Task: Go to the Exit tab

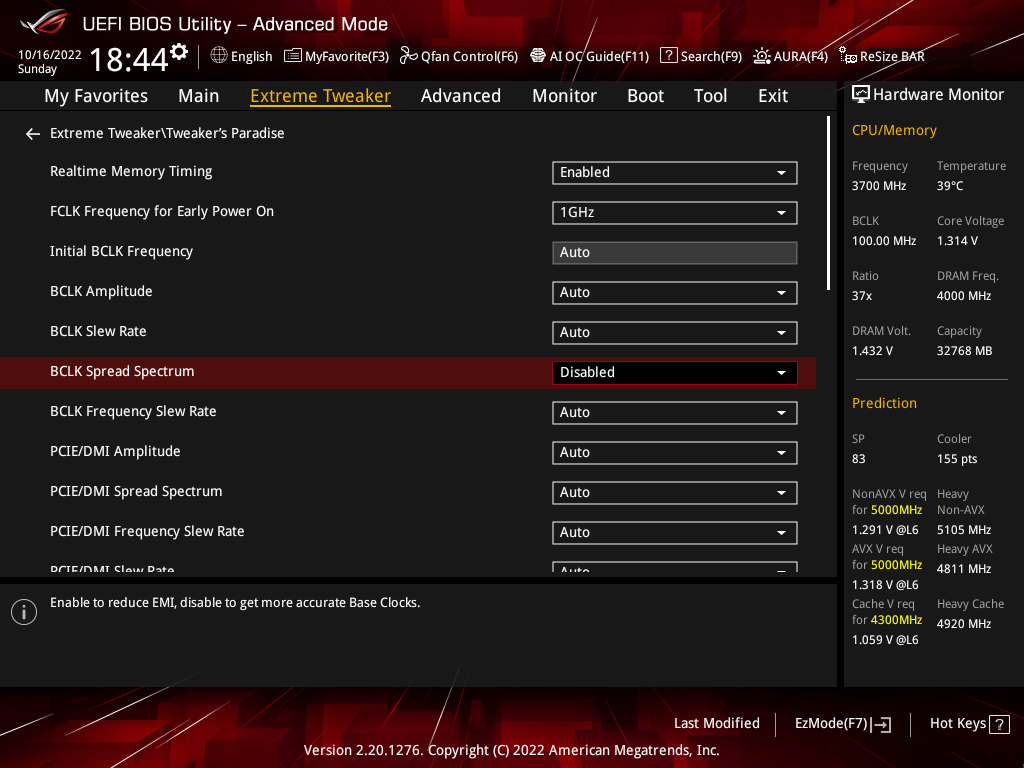Action: [x=773, y=96]
